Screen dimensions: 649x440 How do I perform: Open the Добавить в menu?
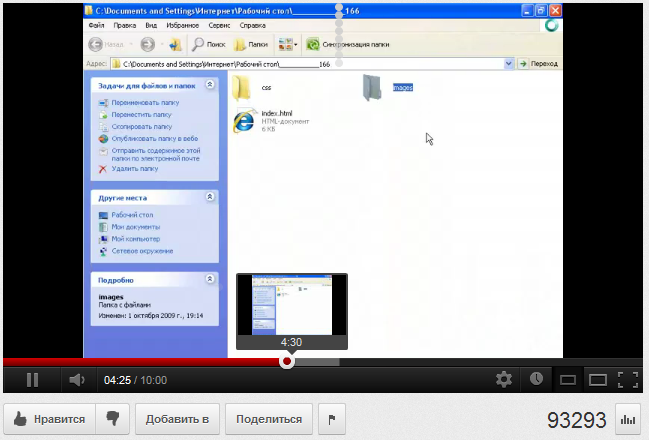177,419
